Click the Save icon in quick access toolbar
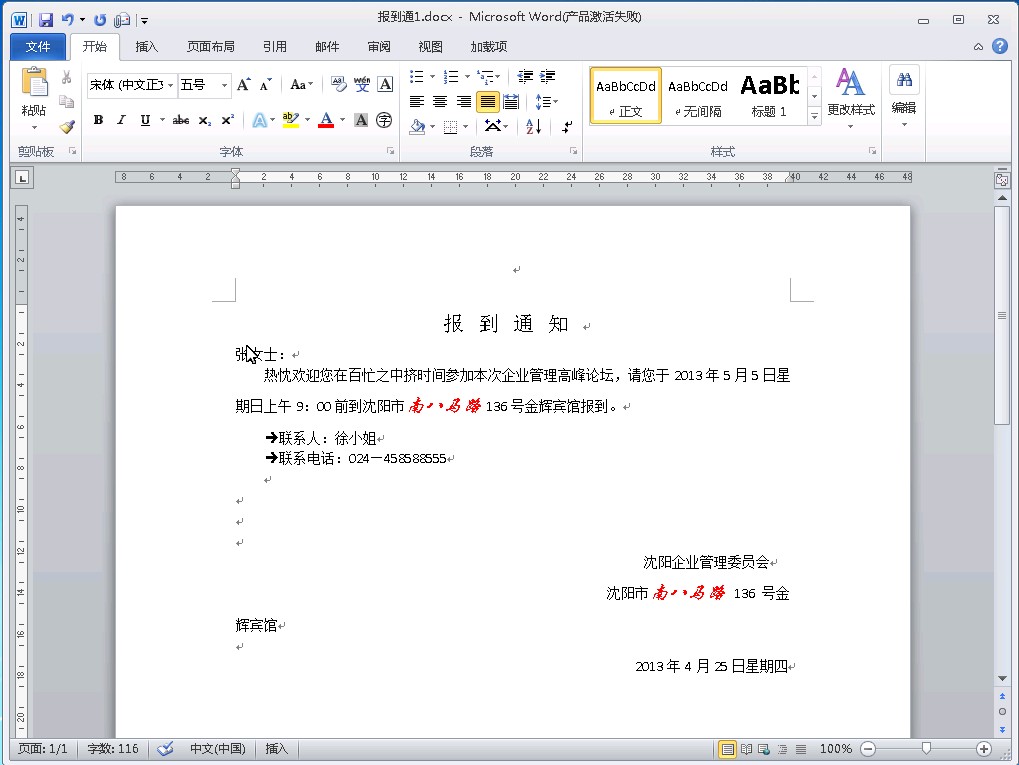 pyautogui.click(x=46, y=19)
